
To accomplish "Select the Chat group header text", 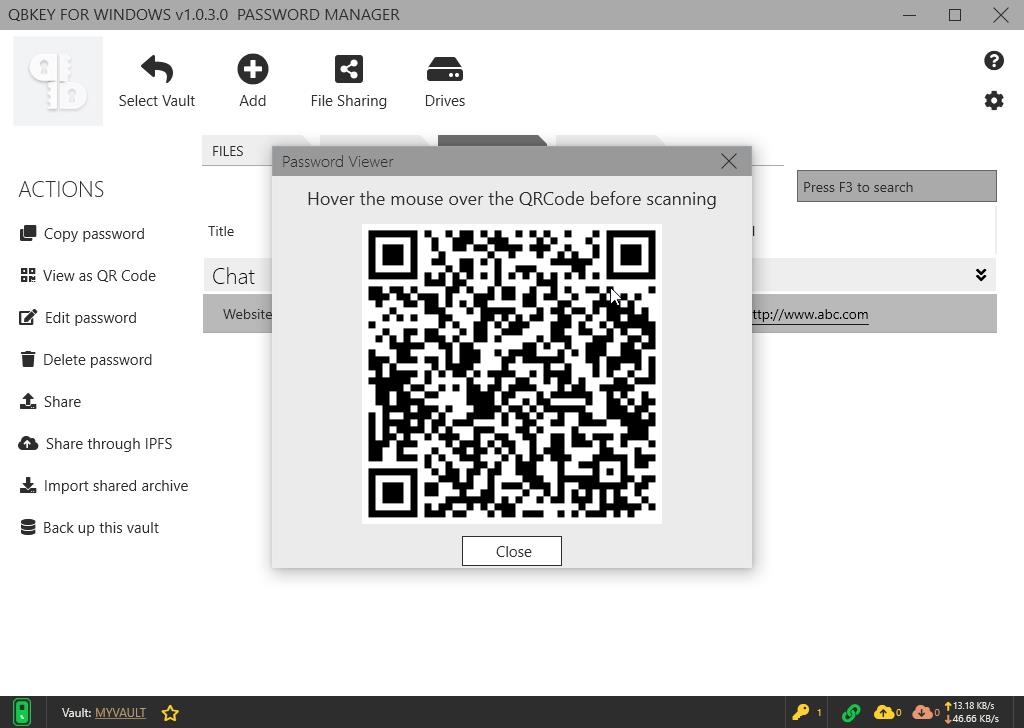I will (233, 276).
